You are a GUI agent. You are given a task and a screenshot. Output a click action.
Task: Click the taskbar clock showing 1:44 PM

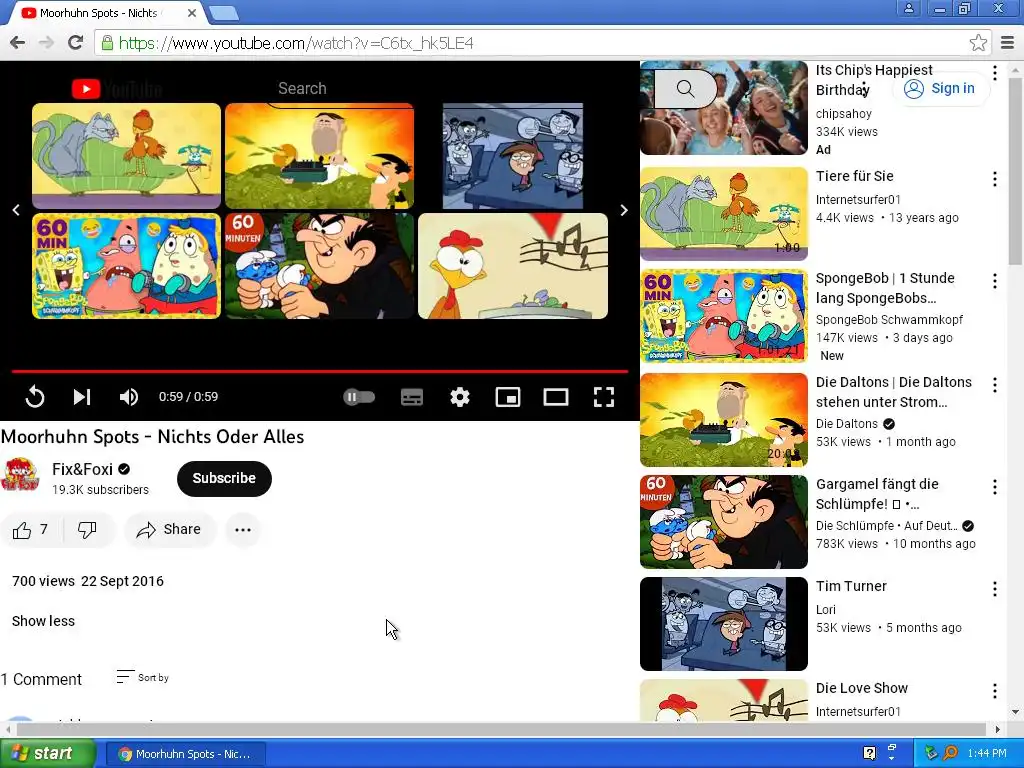tap(987, 754)
